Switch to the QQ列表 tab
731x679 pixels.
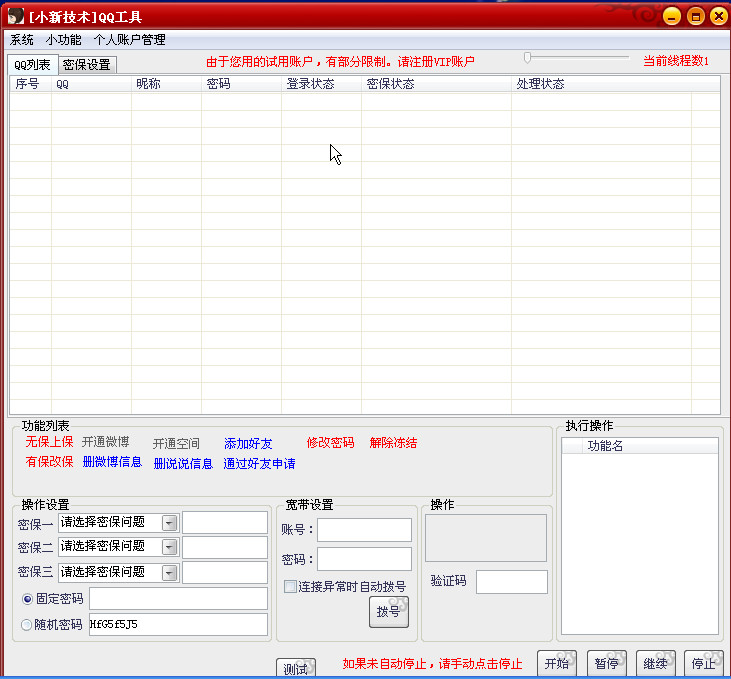pyautogui.click(x=32, y=64)
